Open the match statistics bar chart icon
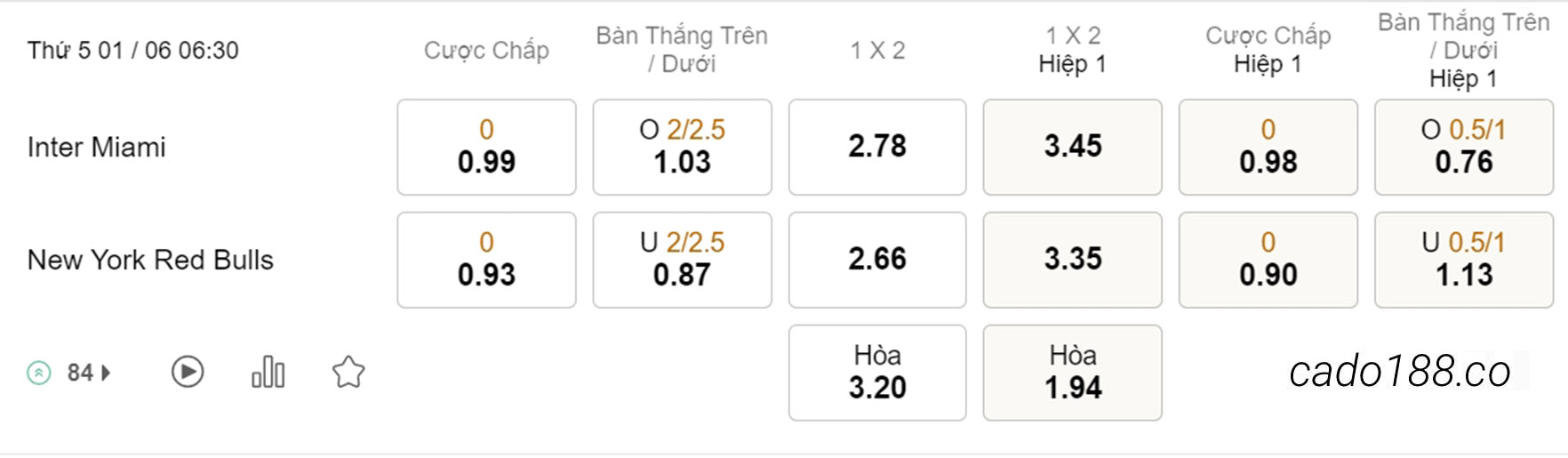Screen dimensions: 1568x458 [x=268, y=372]
